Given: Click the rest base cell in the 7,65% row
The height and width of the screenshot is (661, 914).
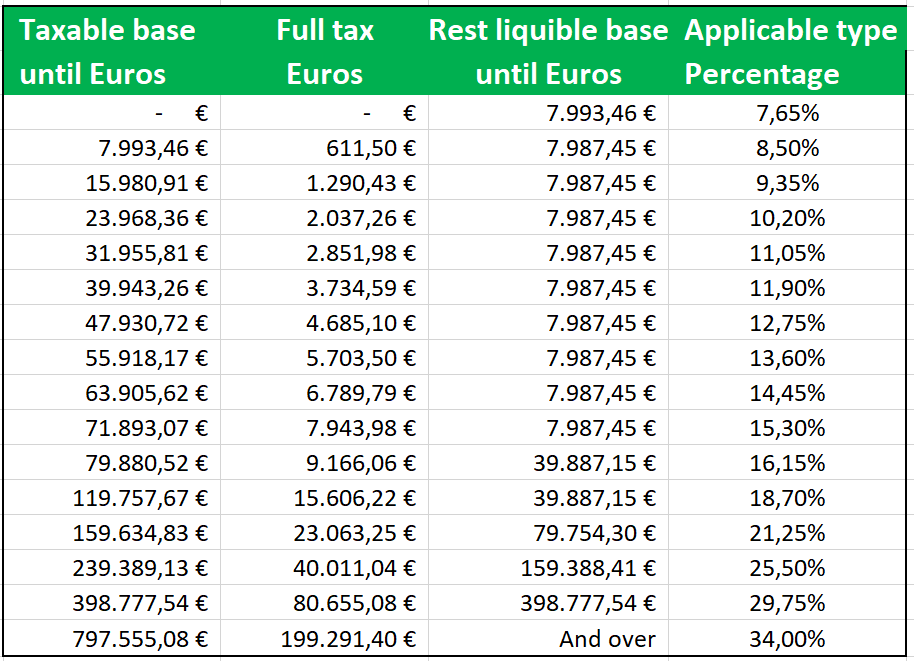Looking at the screenshot, I should pyautogui.click(x=549, y=112).
